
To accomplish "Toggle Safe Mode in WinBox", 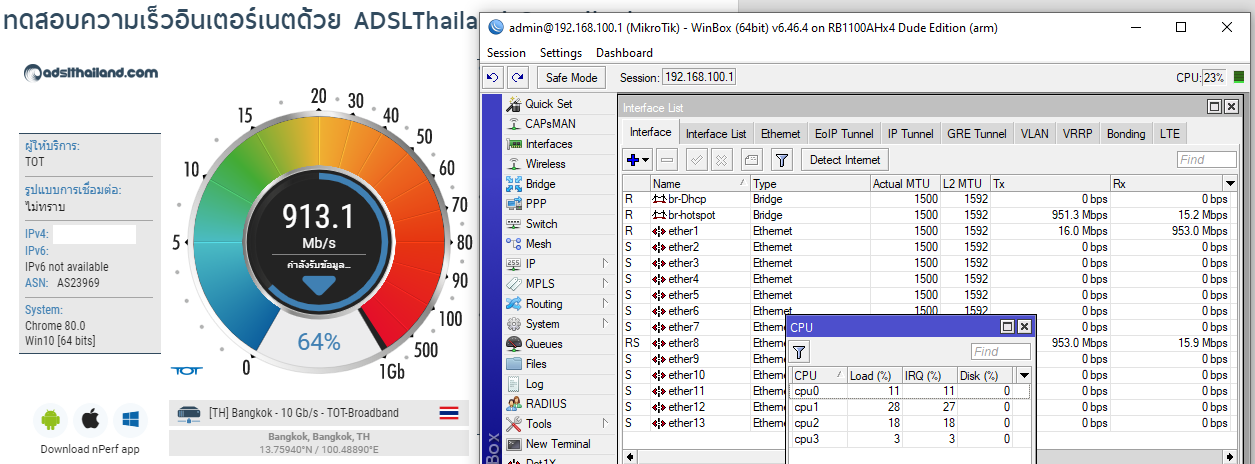I will 571,77.
